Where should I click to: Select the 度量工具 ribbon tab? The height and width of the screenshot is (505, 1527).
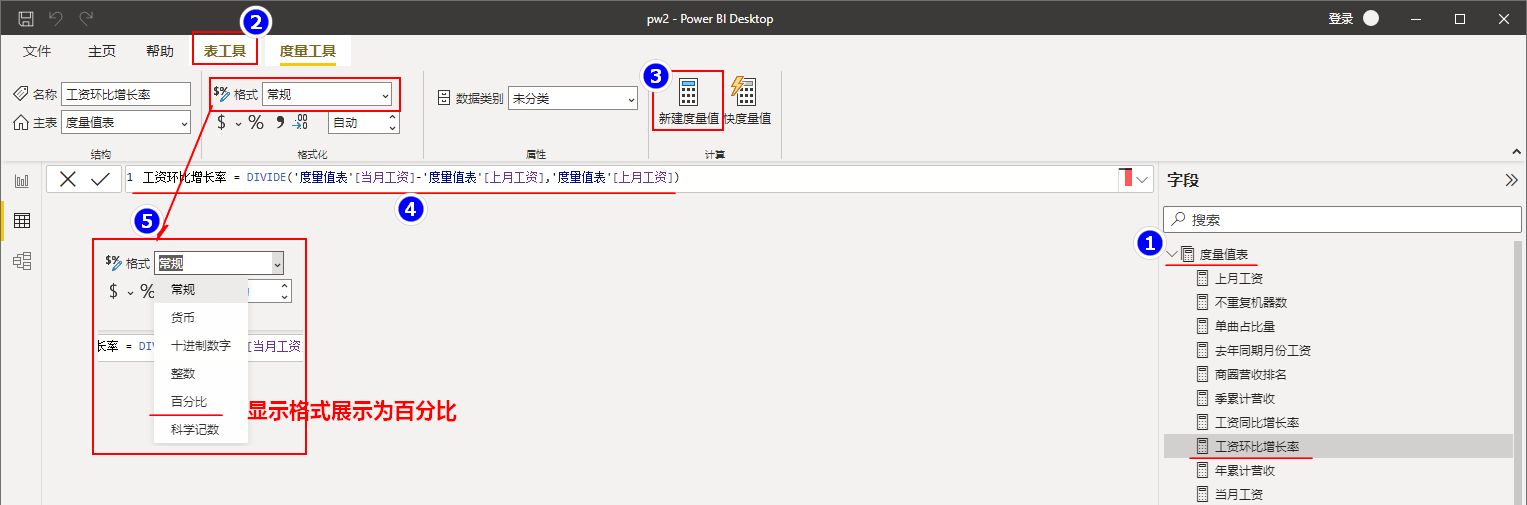(307, 51)
